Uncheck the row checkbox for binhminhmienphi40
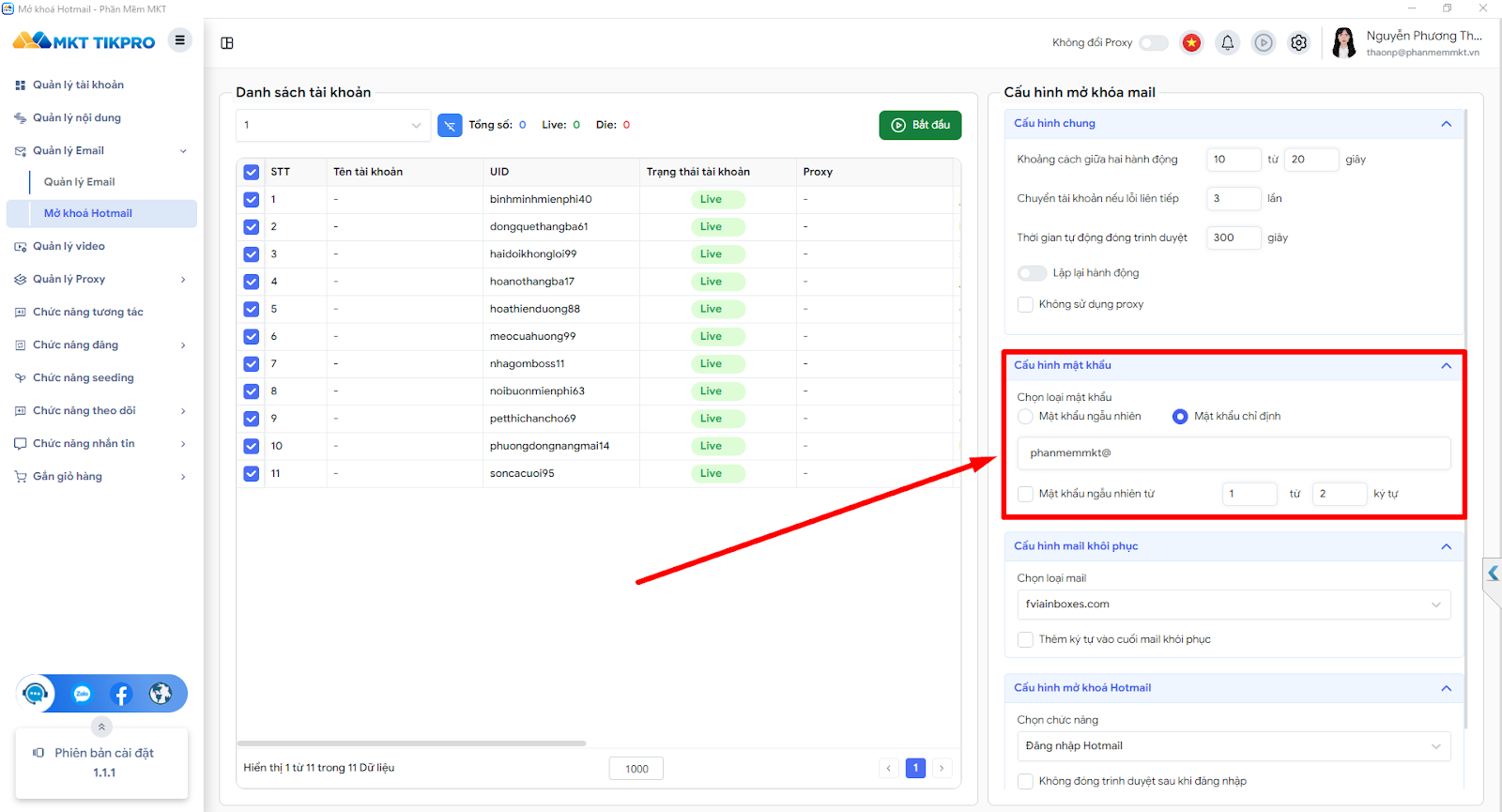1502x812 pixels. click(251, 199)
